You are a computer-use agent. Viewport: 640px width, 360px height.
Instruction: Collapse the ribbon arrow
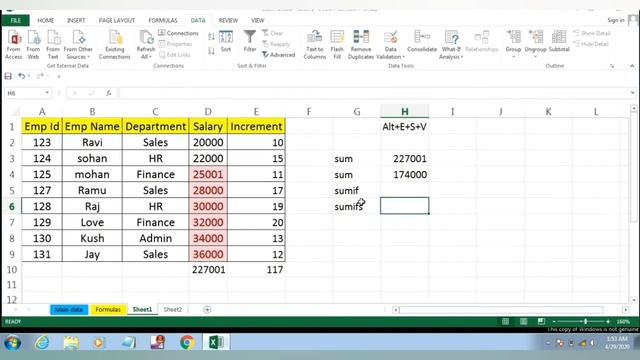[632, 66]
